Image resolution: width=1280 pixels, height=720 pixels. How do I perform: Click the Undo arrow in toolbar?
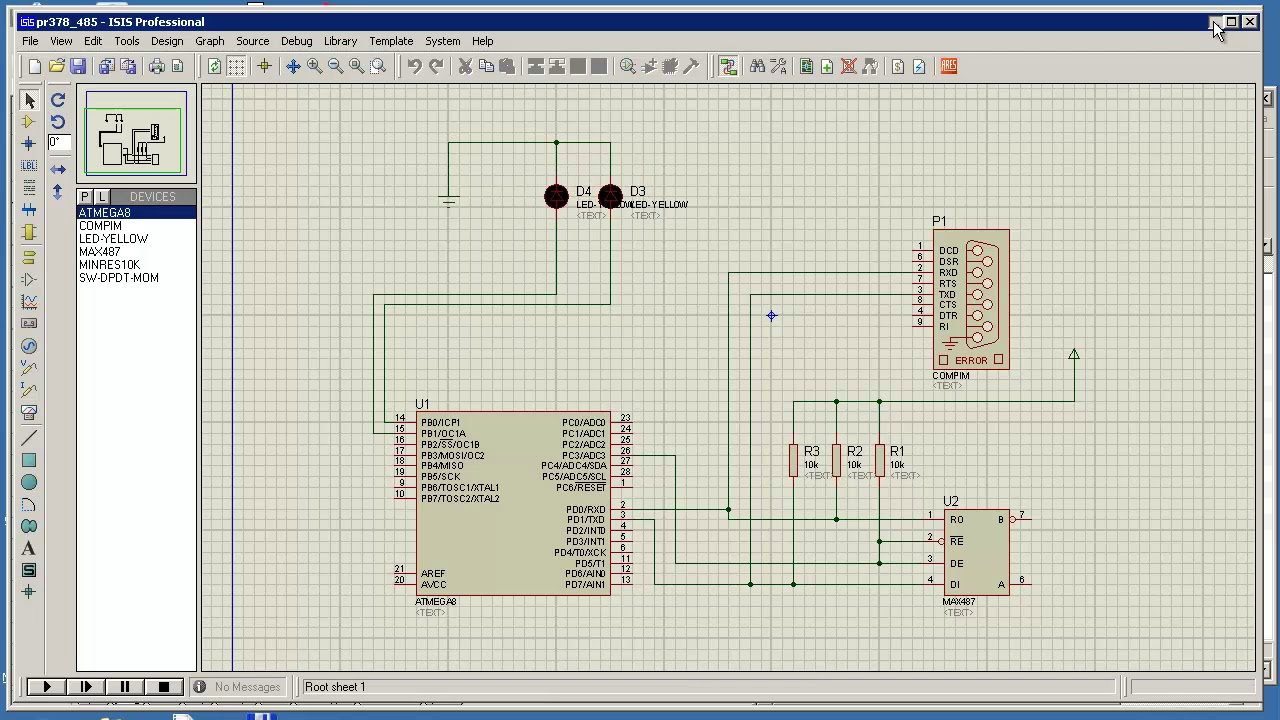(414, 66)
